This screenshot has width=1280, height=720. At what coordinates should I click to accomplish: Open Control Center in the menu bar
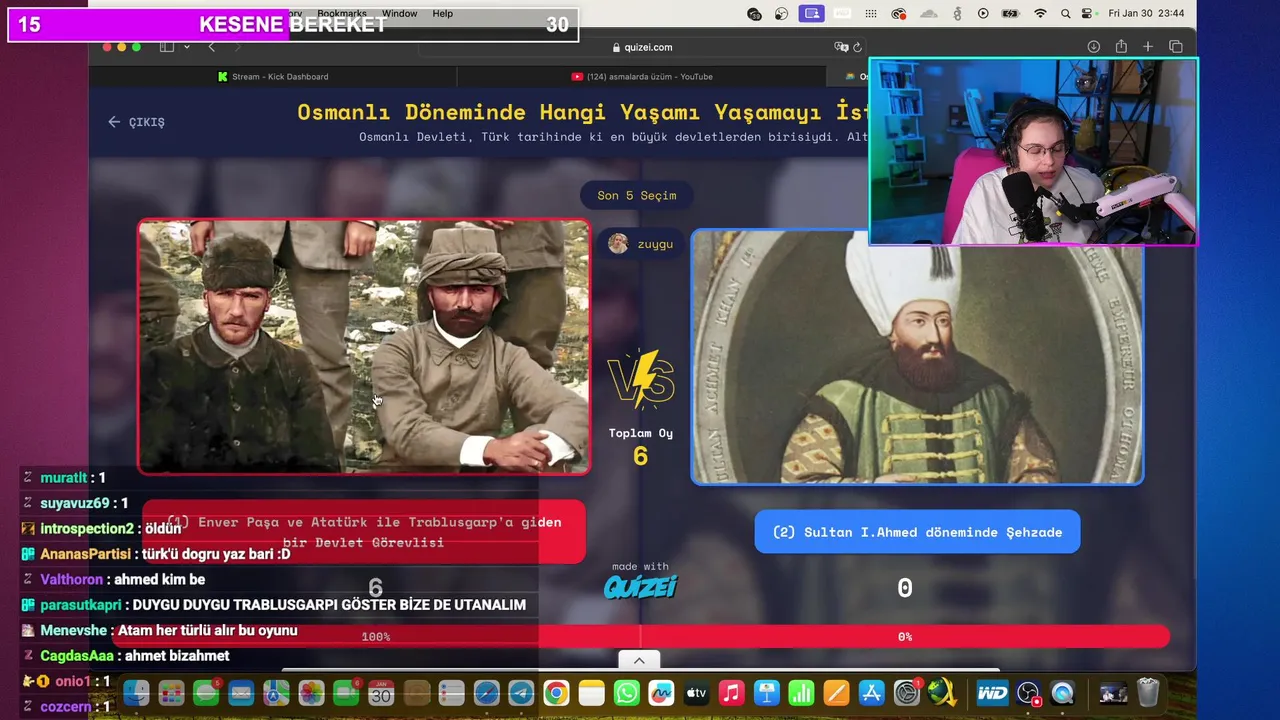[1087, 14]
